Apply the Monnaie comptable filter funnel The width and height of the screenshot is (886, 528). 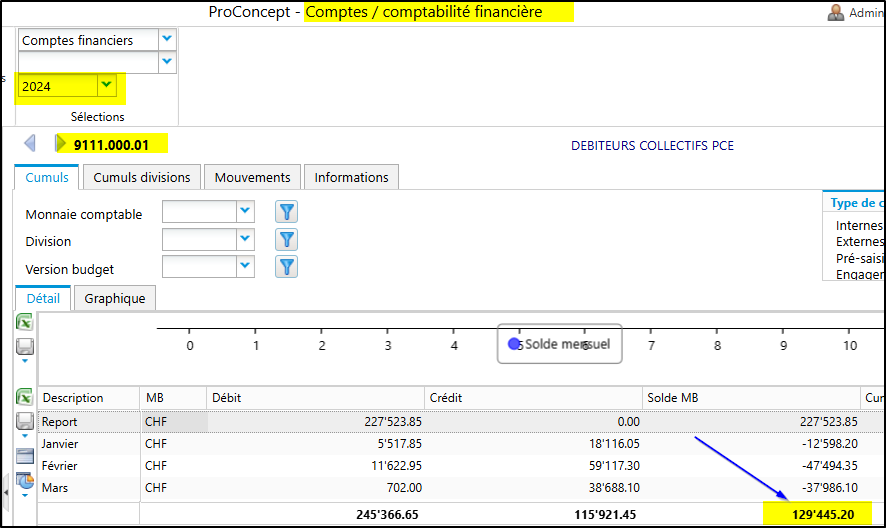click(x=286, y=212)
